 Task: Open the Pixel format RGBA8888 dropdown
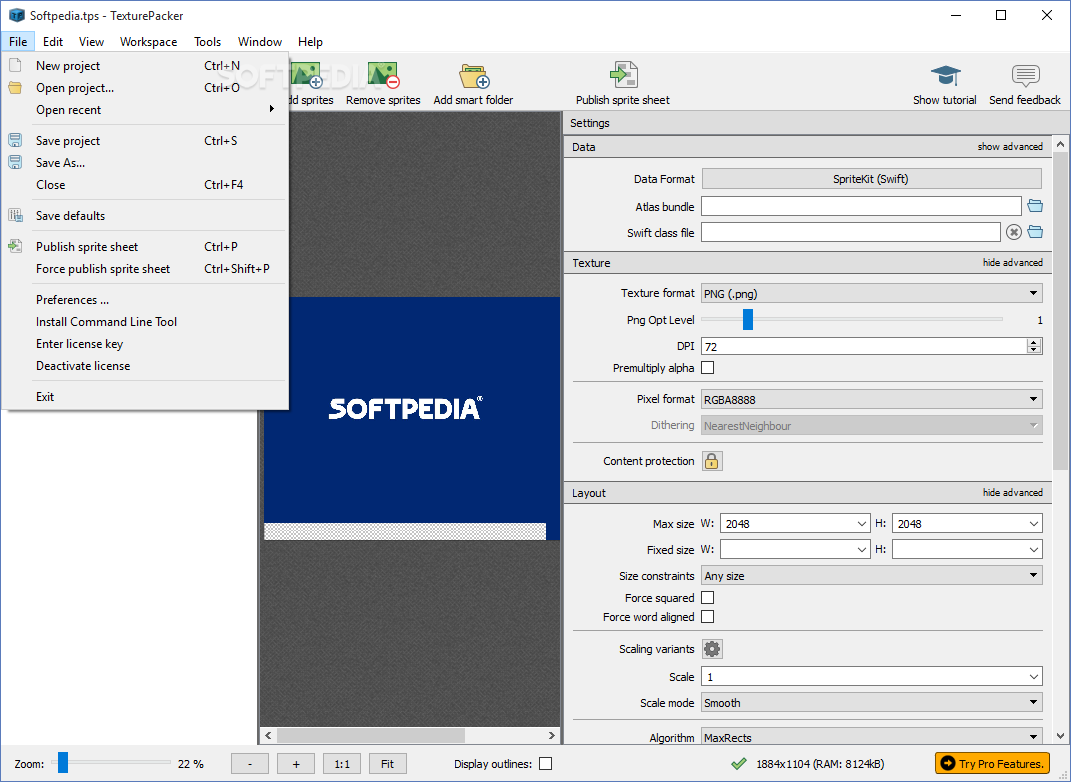pos(872,399)
